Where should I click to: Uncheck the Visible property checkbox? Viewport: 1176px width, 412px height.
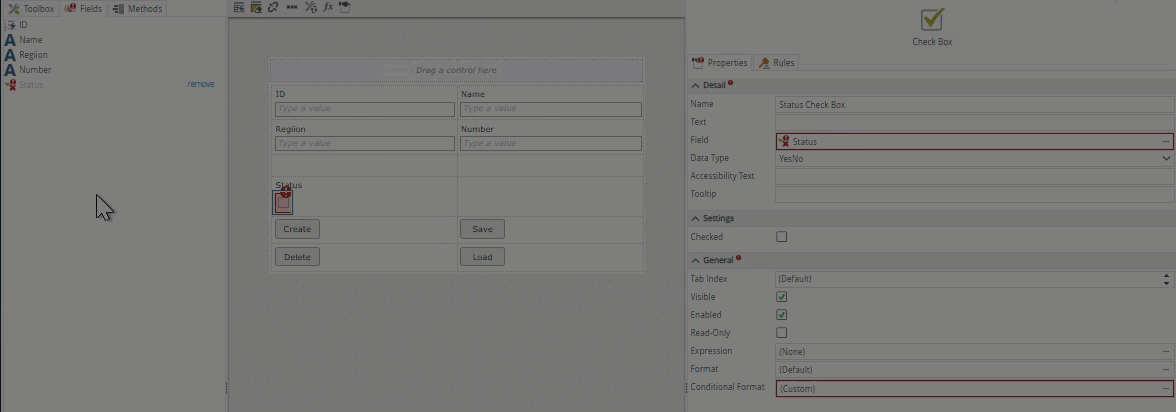tap(782, 297)
